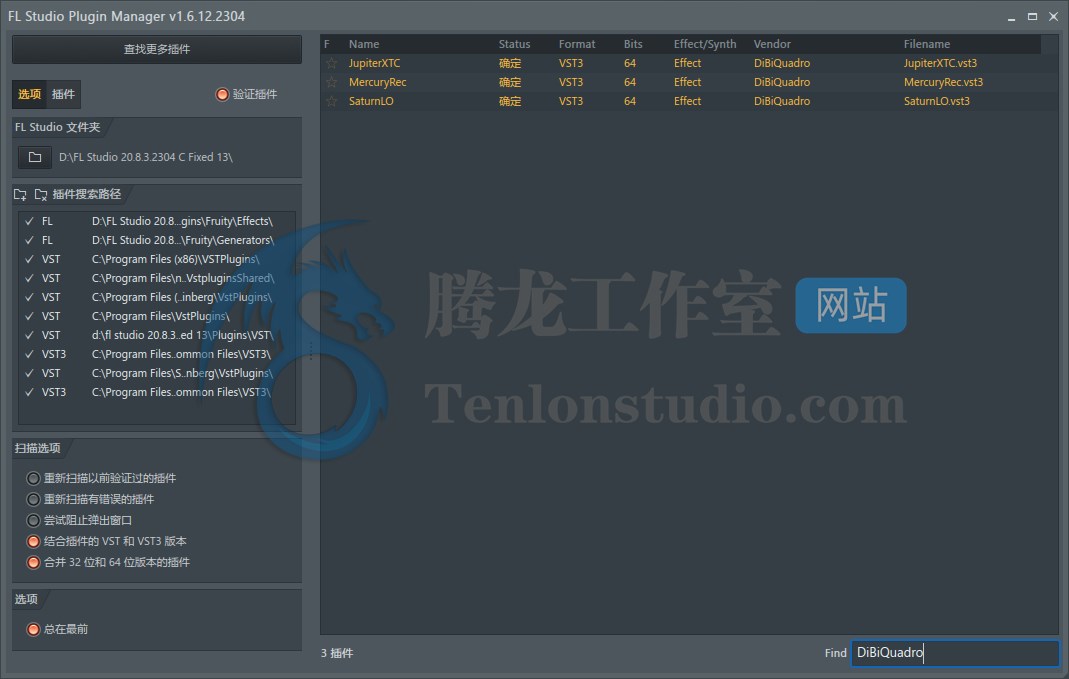
Task: Uncheck the Program Files (x86)\VSTPlugins path
Action: 29,260
